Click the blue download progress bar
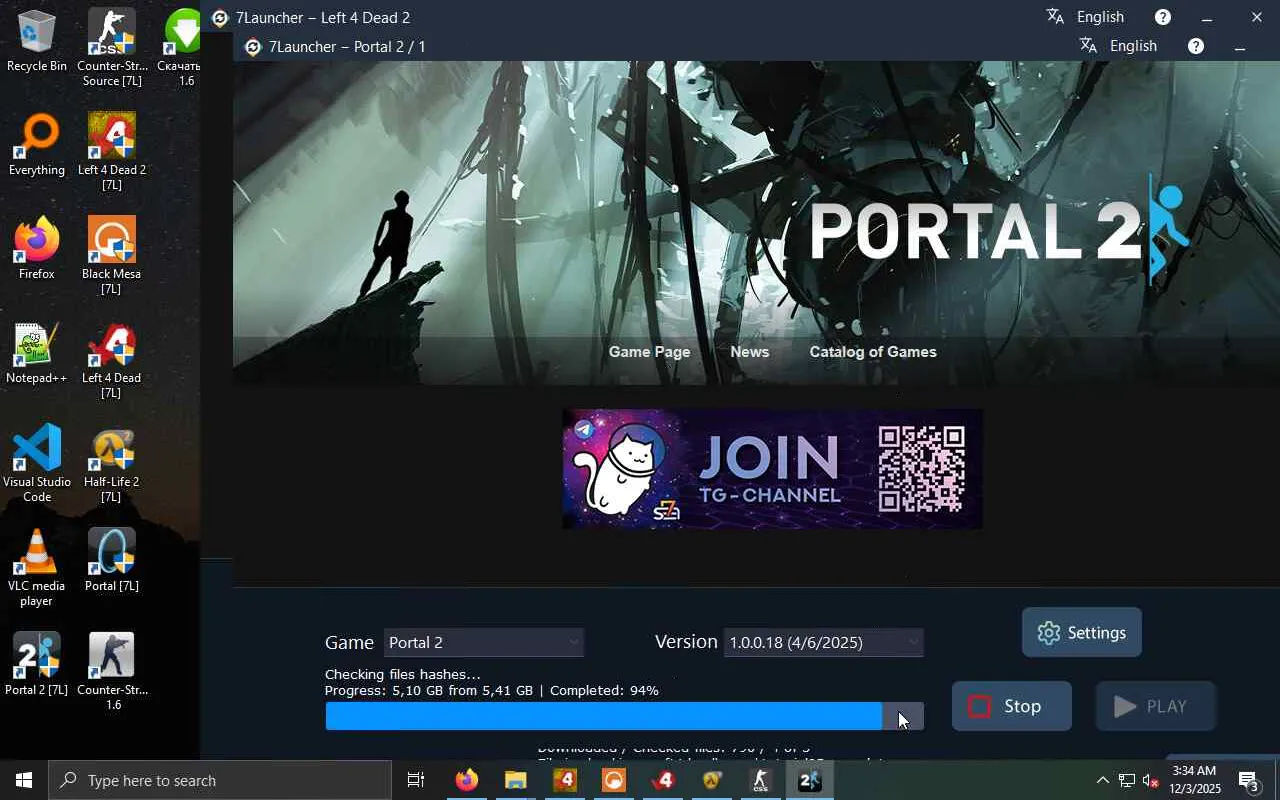 click(624, 716)
